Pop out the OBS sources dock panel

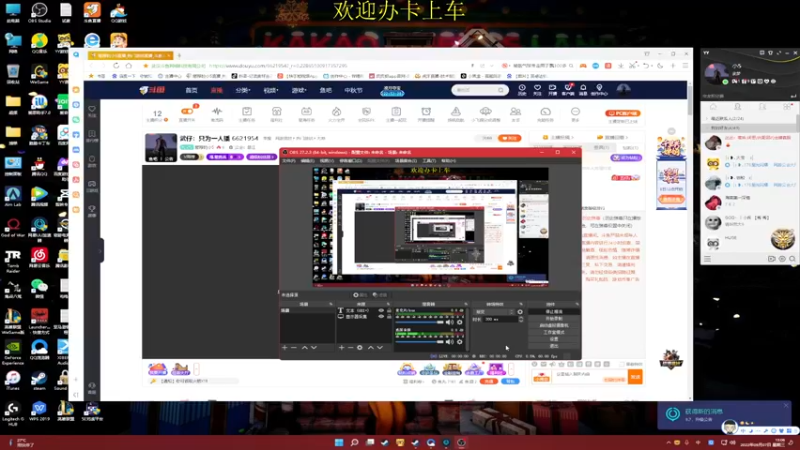[x=388, y=304]
